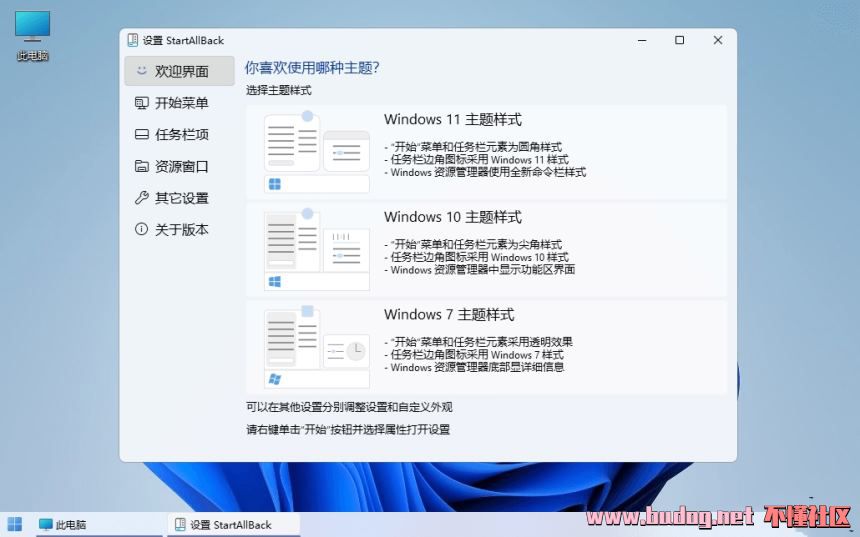
Task: Select the Windows 10 theme preview thumbnail
Action: click(316, 249)
